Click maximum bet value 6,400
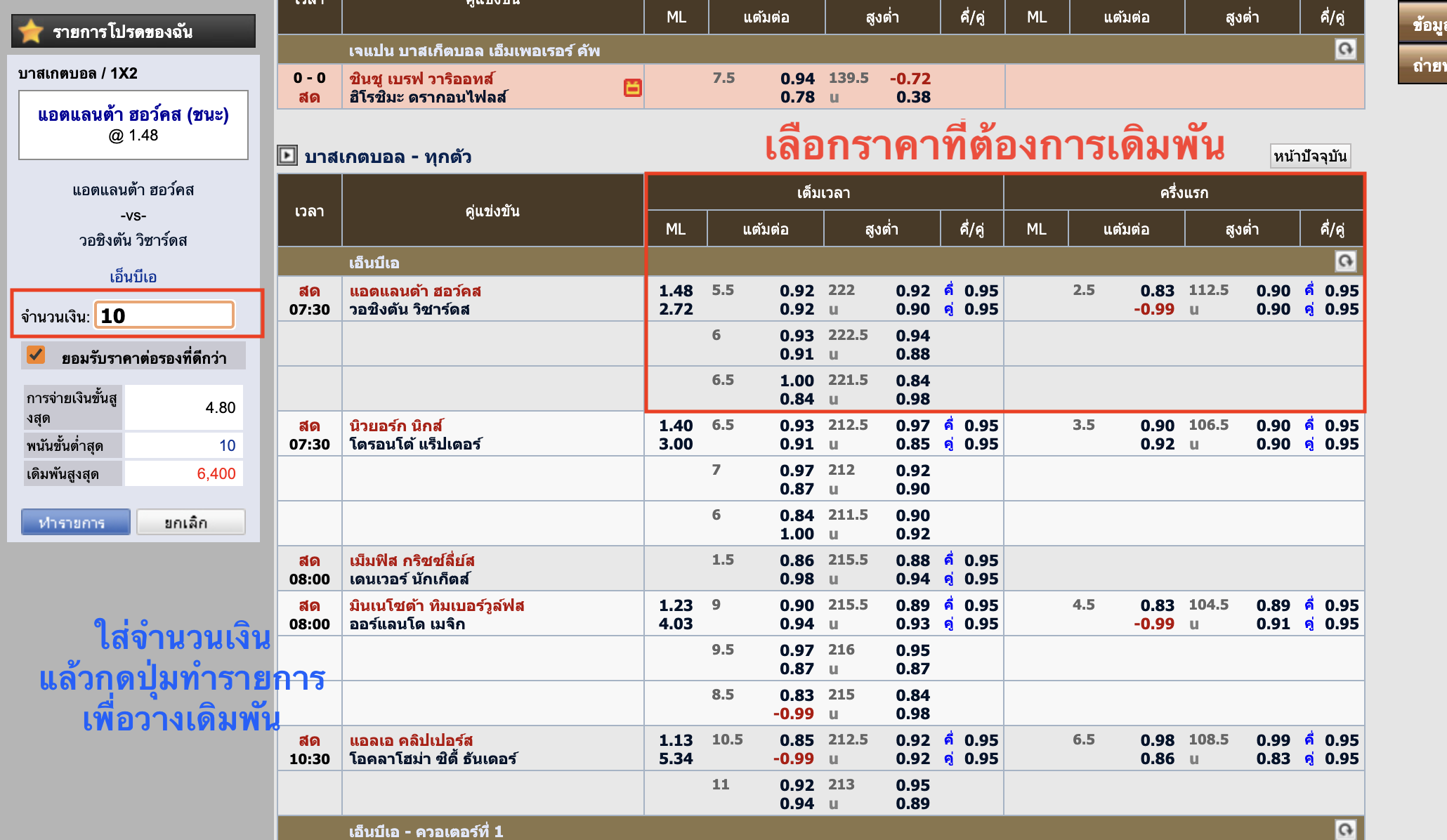The width and height of the screenshot is (1447, 840). point(216,474)
